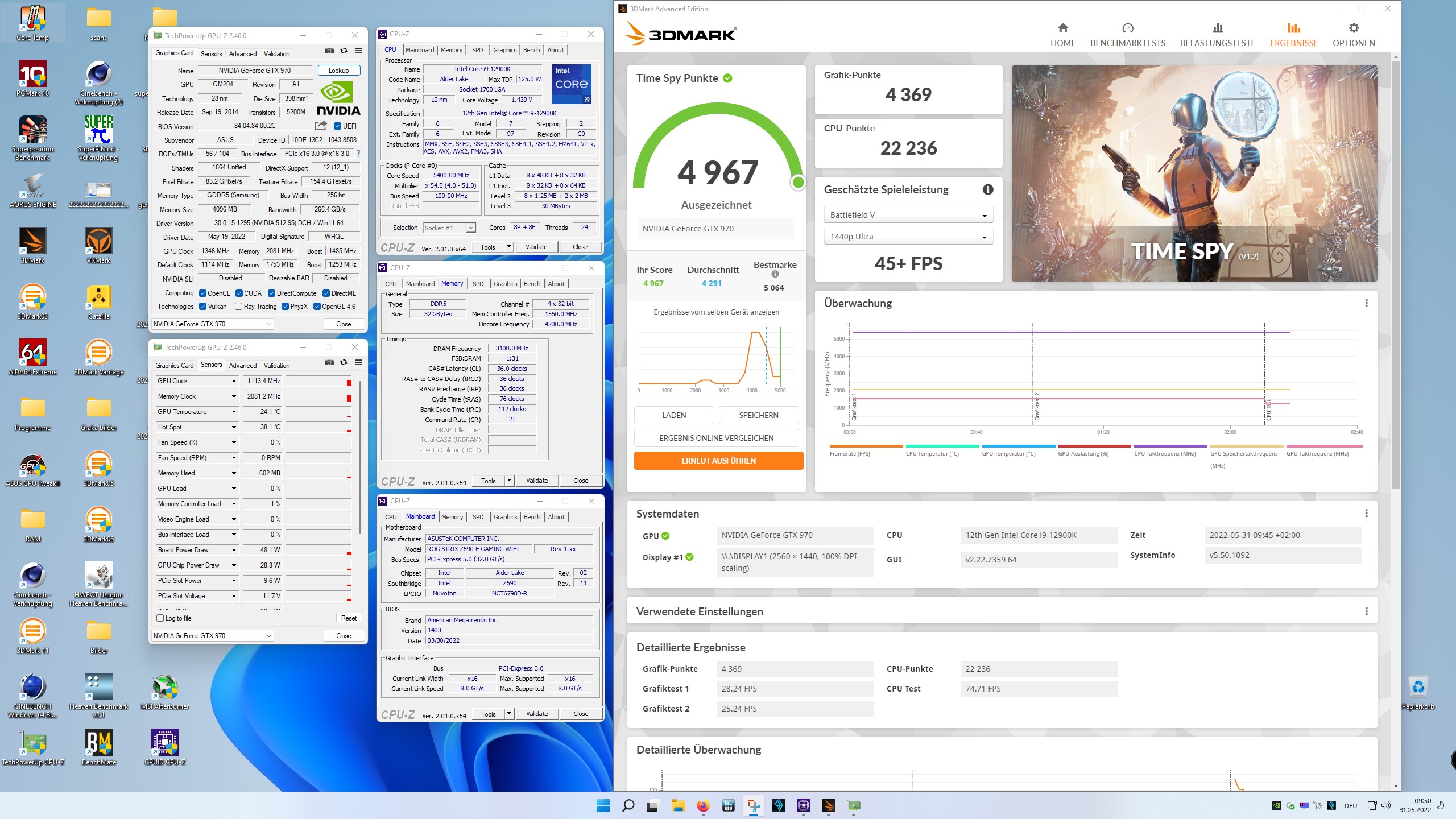Click BIOS share/export icon in GPU-Z
The width and height of the screenshot is (1456, 819).
coord(321,126)
